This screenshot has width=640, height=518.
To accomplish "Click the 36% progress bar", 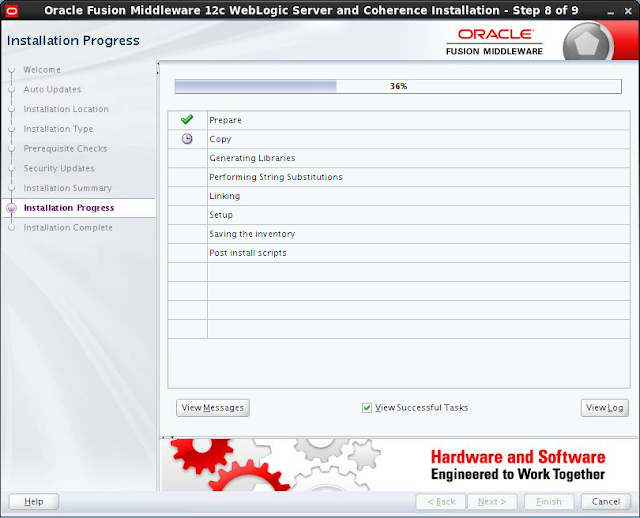I will tap(398, 86).
